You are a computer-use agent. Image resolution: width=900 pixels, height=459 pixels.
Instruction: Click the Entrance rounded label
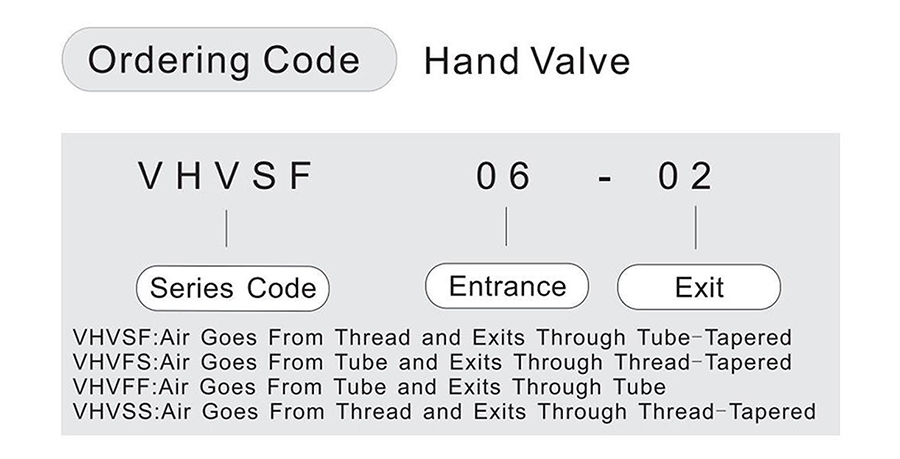pyautogui.click(x=507, y=286)
